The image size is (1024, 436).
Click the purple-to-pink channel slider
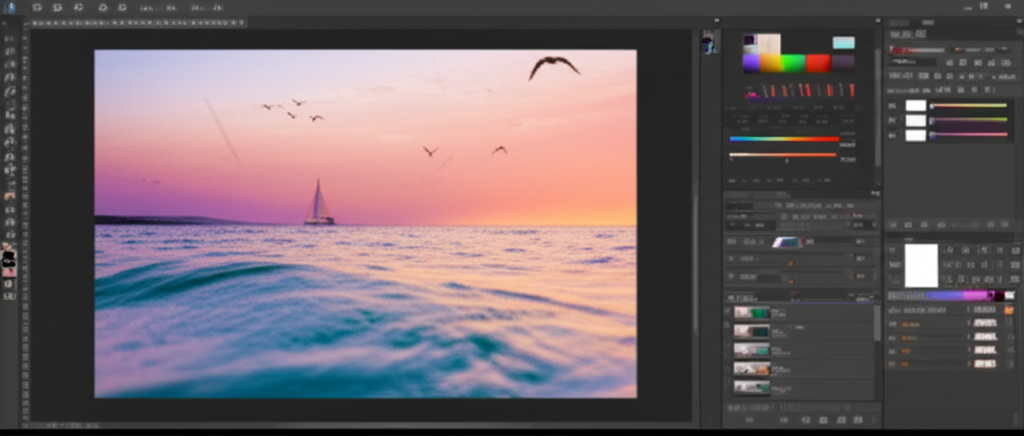click(x=969, y=135)
